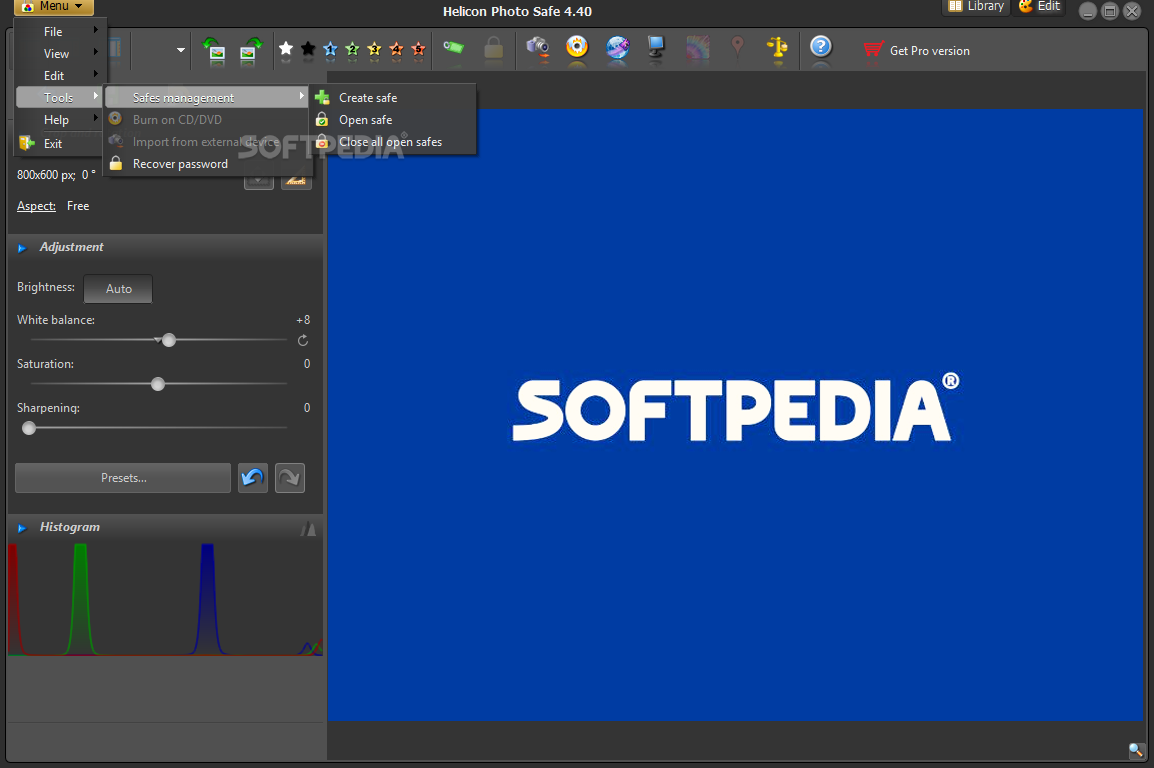
Task: Select the Tools menu entry
Action: click(x=60, y=97)
